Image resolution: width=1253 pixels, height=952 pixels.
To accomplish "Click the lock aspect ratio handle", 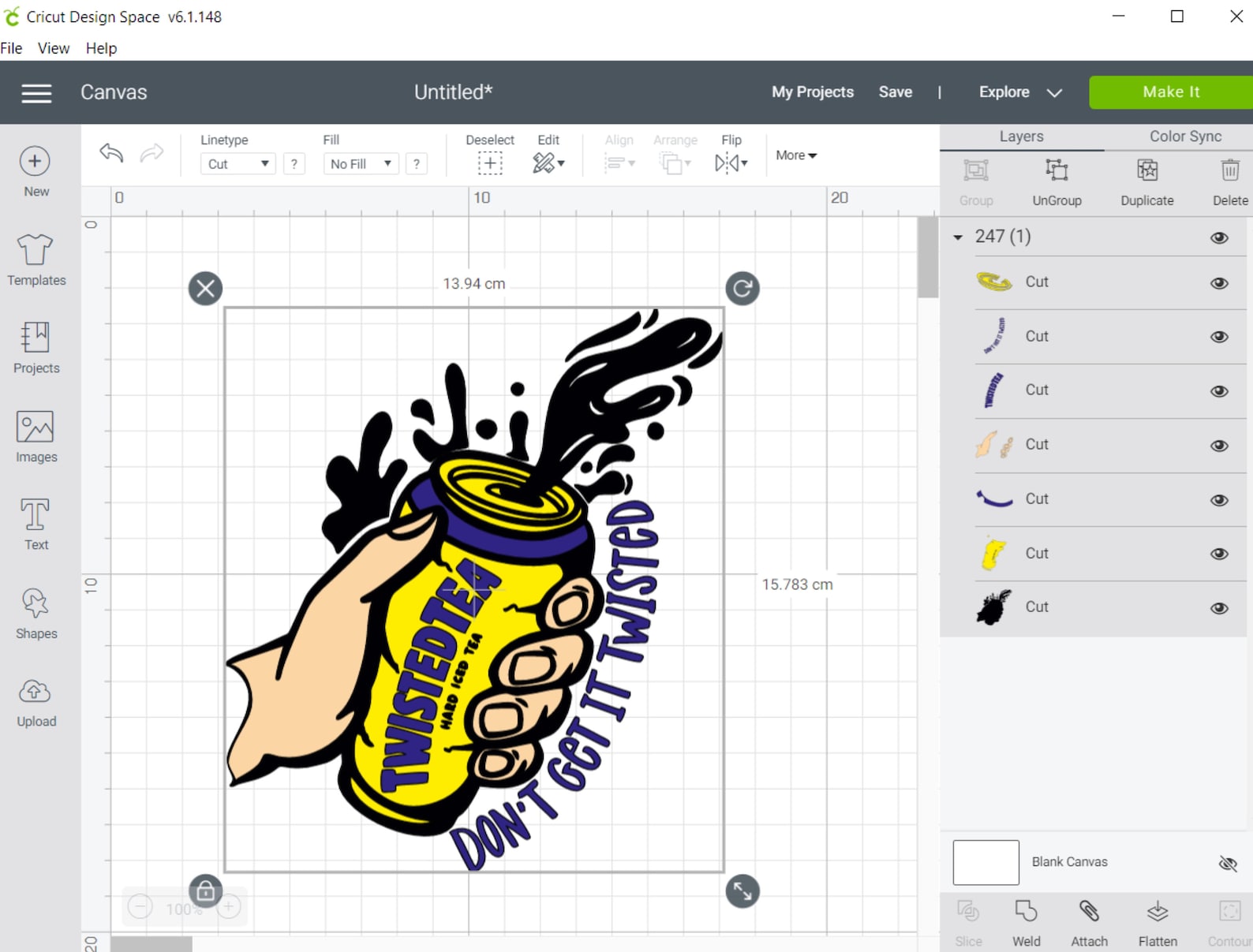I will pos(205,891).
